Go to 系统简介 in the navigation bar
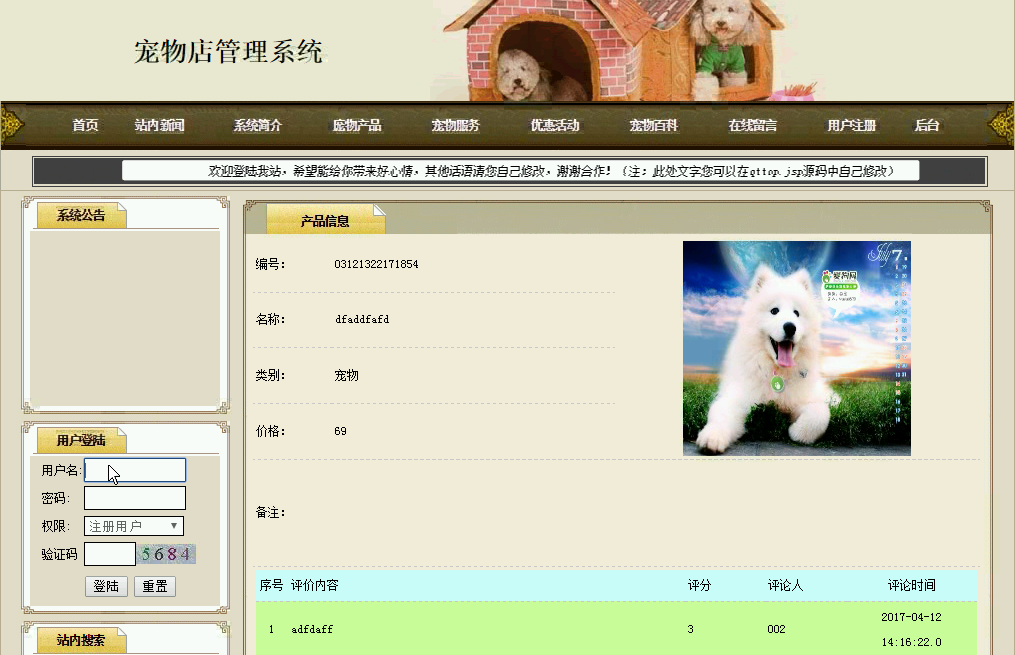This screenshot has height=655, width=1015. pyautogui.click(x=258, y=126)
